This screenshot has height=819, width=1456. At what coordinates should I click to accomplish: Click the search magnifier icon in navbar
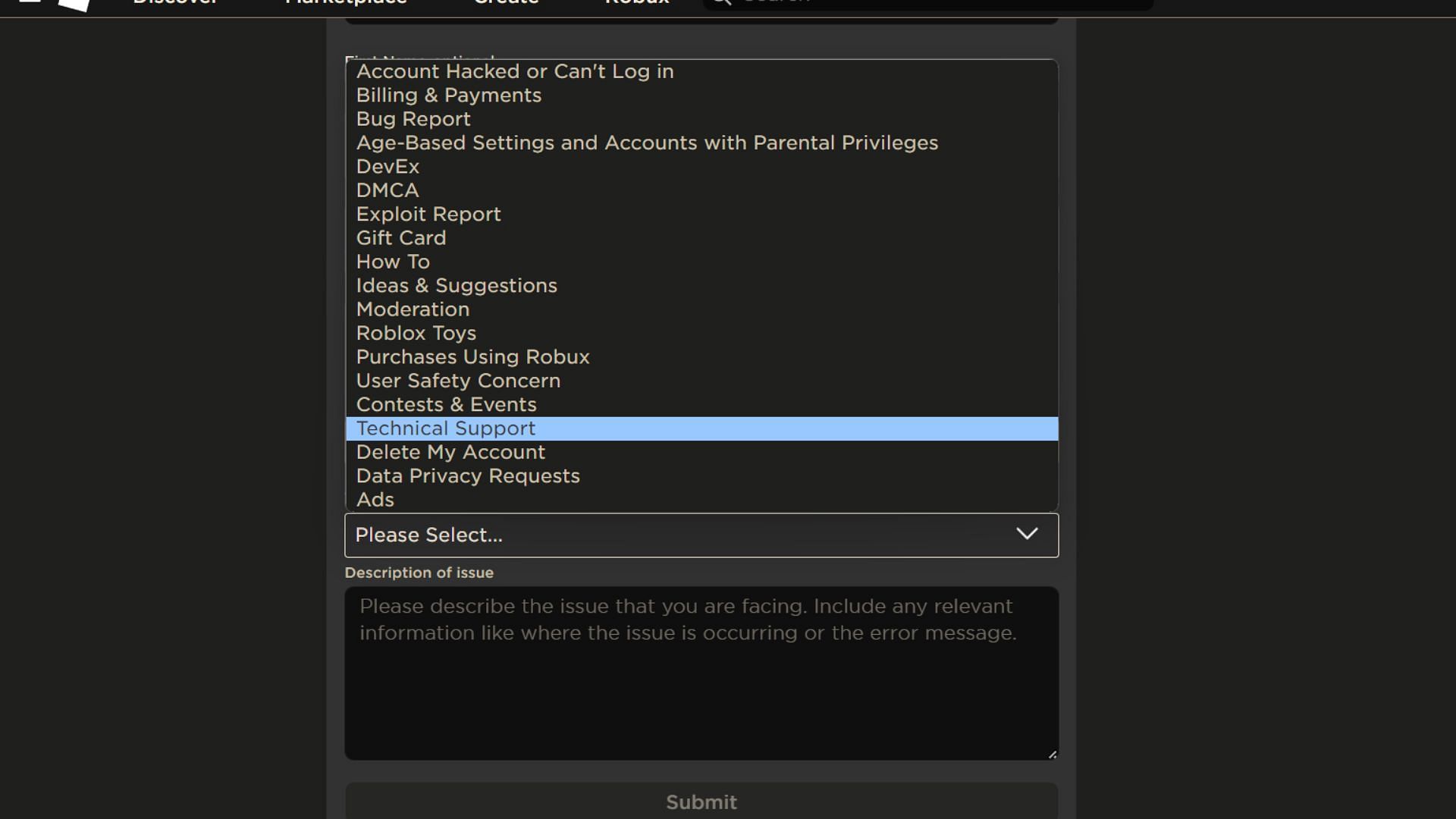point(721,2)
